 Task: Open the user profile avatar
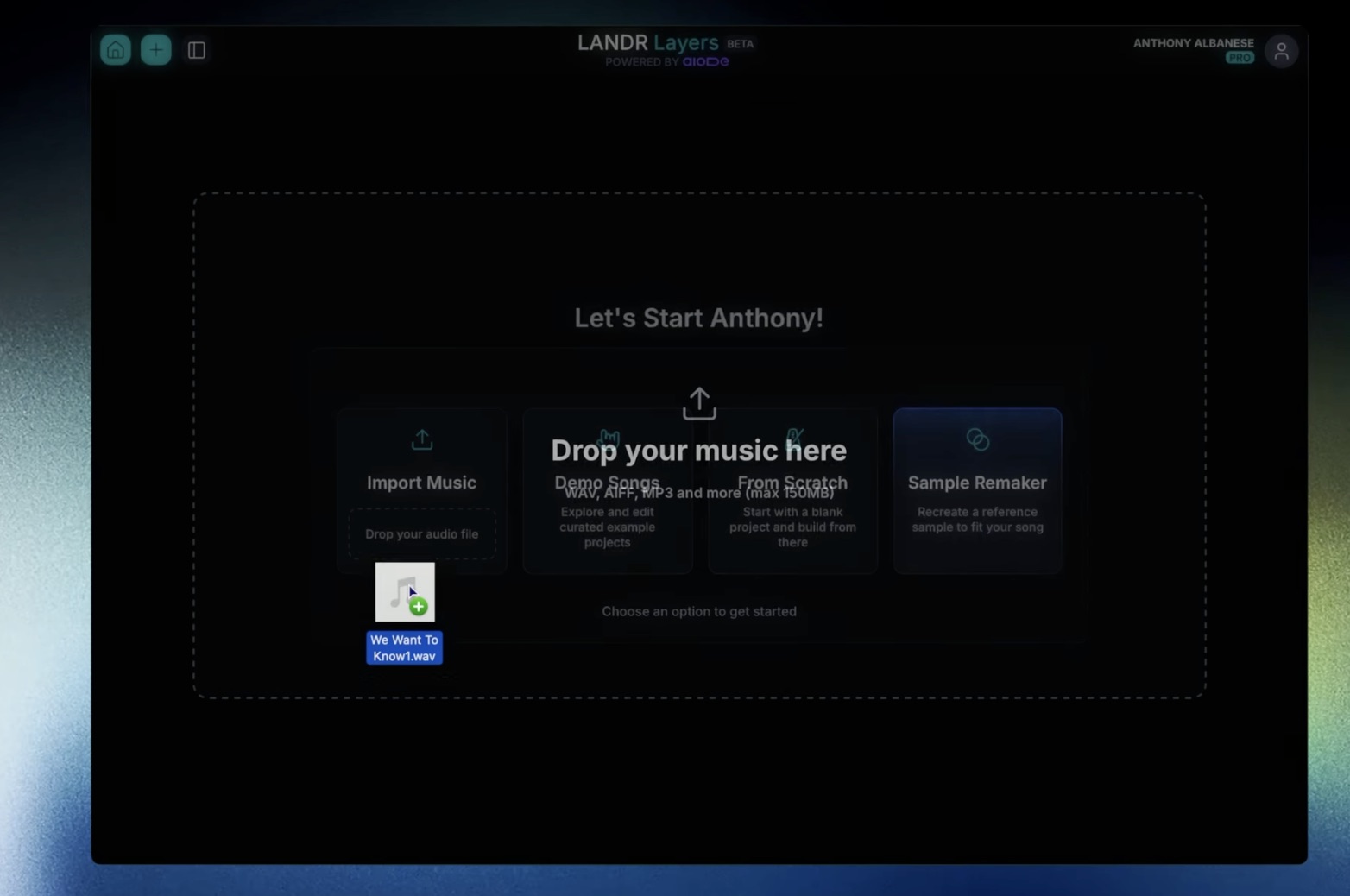pos(1282,51)
